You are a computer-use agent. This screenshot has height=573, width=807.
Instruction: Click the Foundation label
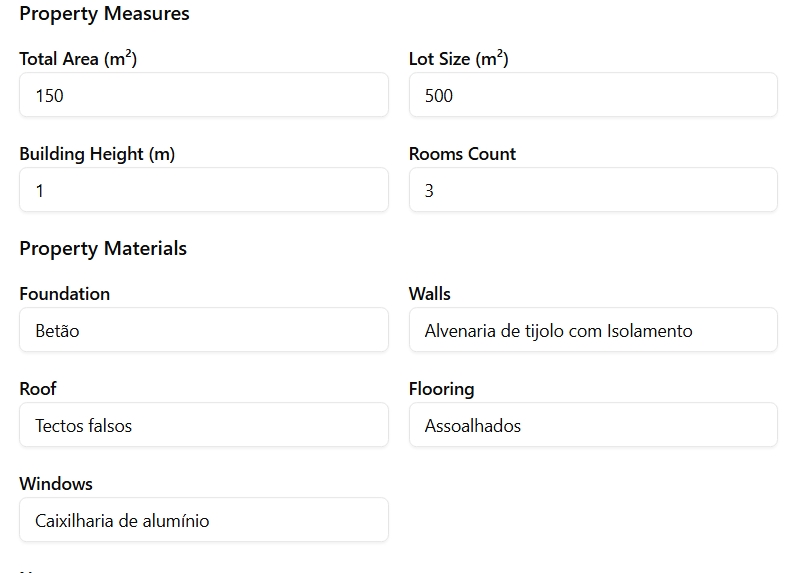[x=64, y=294]
